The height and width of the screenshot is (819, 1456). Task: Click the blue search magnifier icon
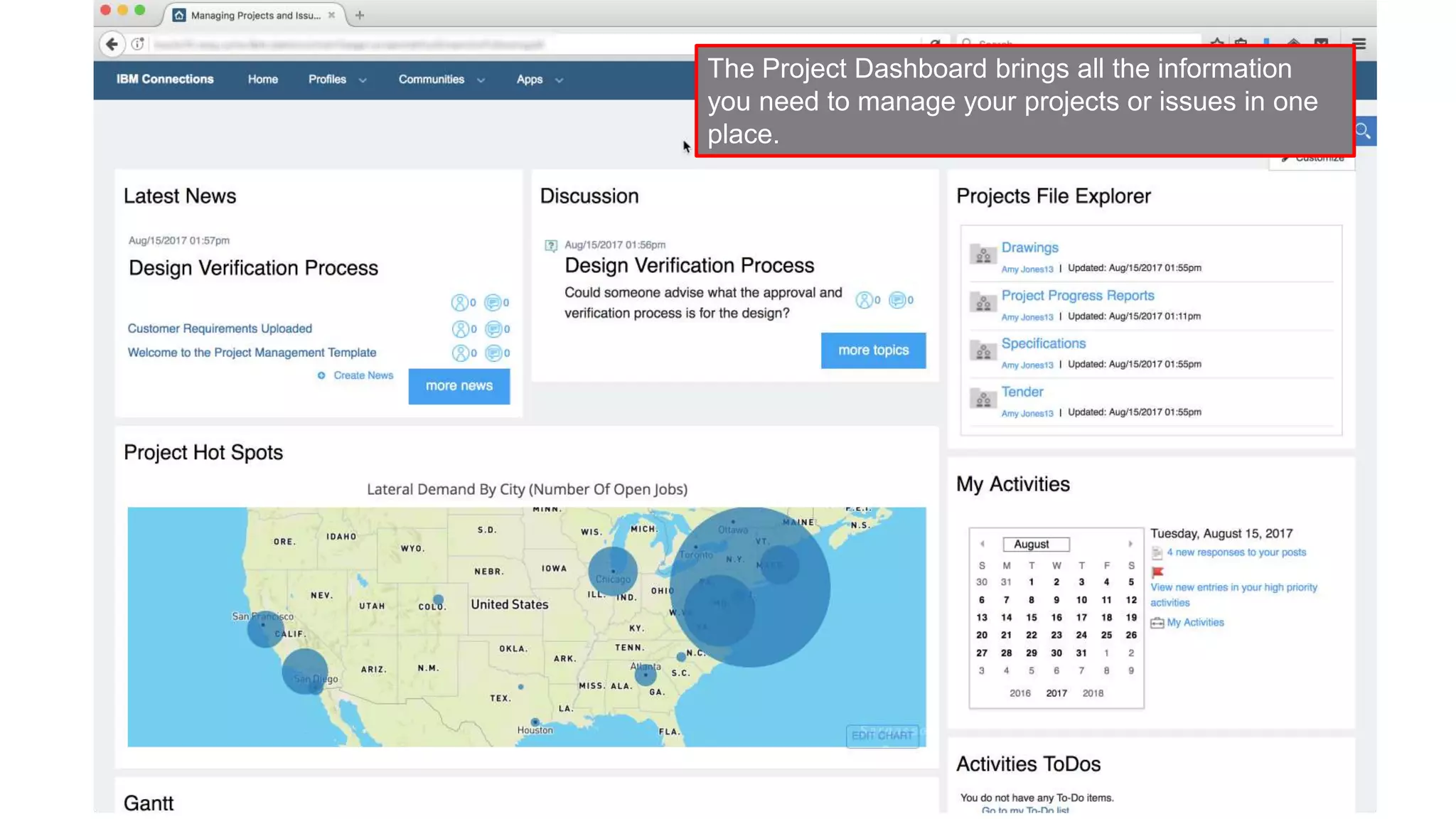click(1363, 131)
